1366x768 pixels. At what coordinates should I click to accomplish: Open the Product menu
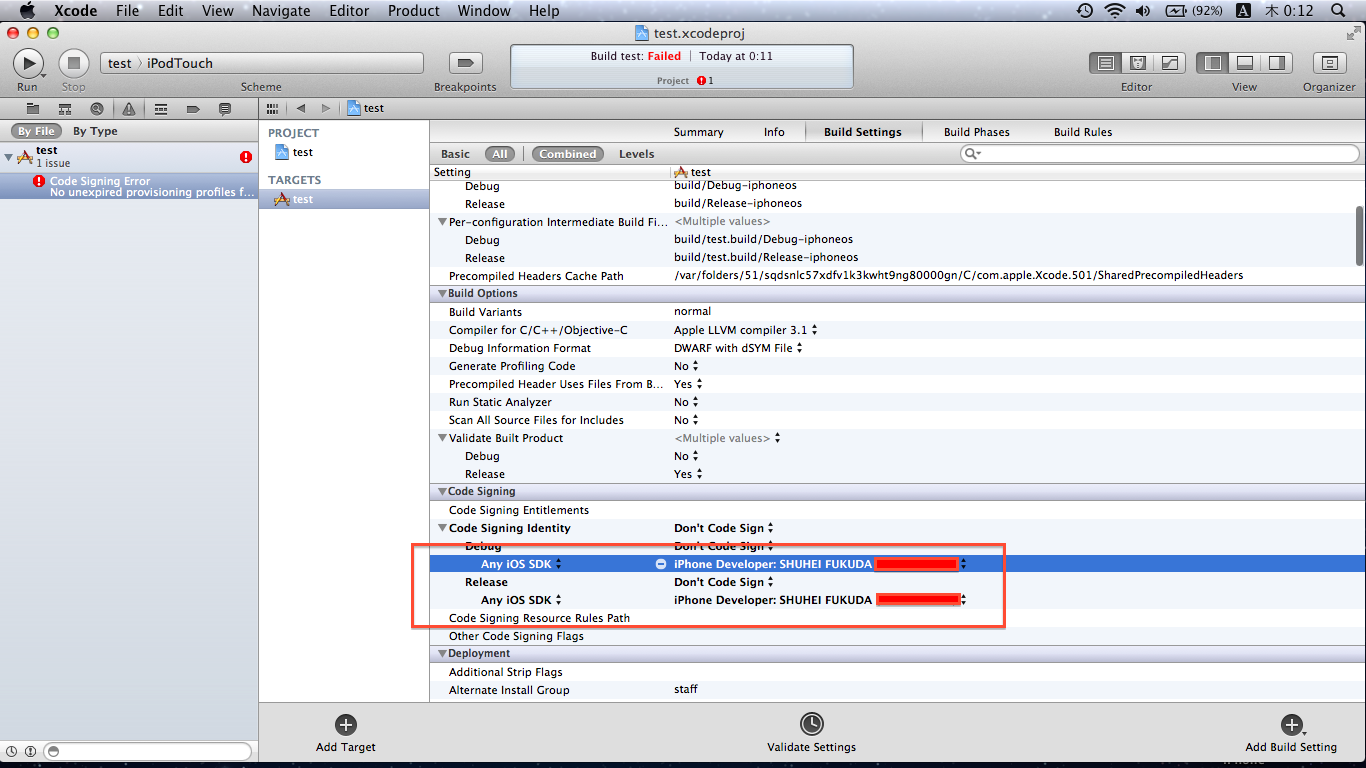413,11
